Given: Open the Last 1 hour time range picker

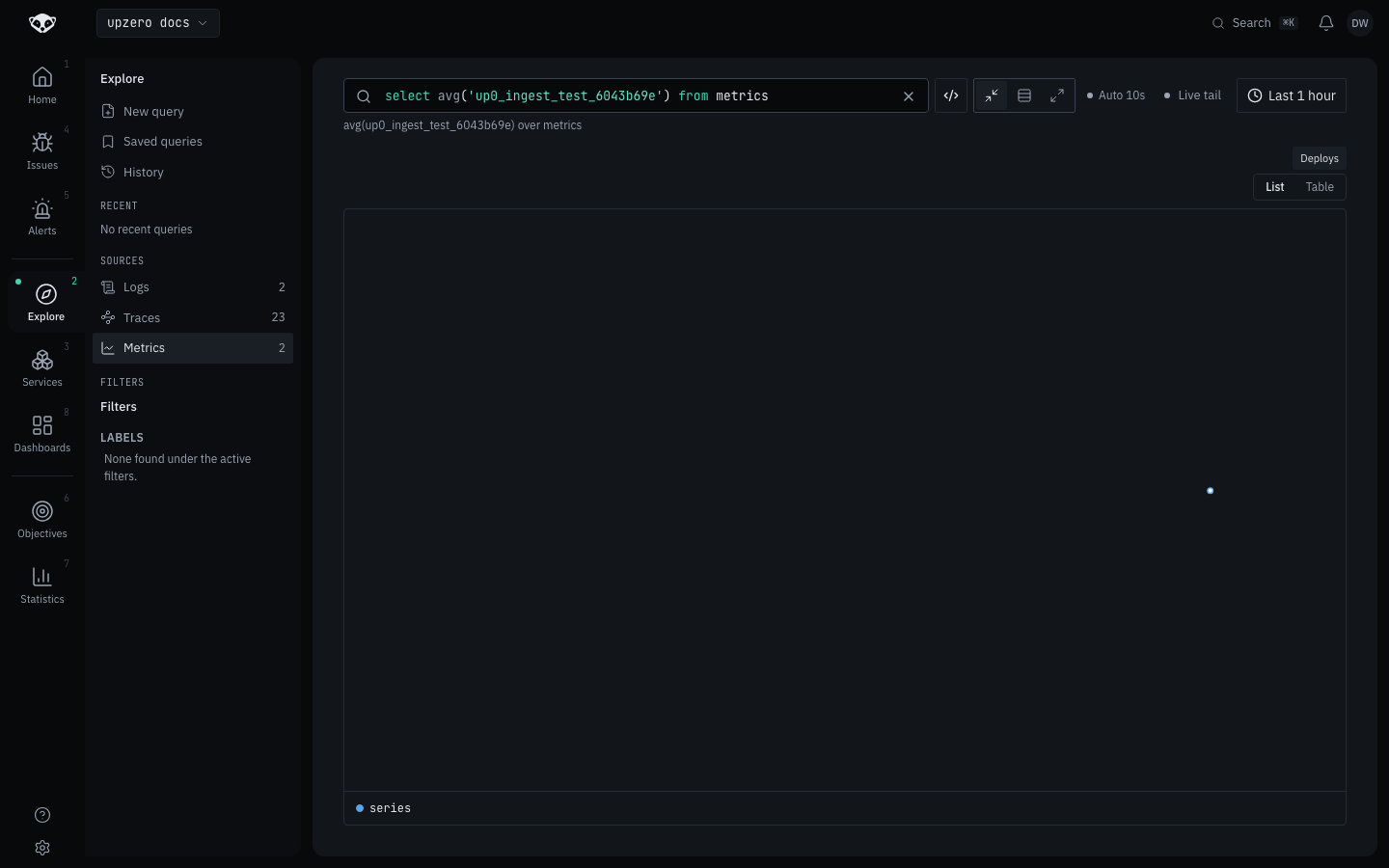Looking at the screenshot, I should click(1292, 95).
